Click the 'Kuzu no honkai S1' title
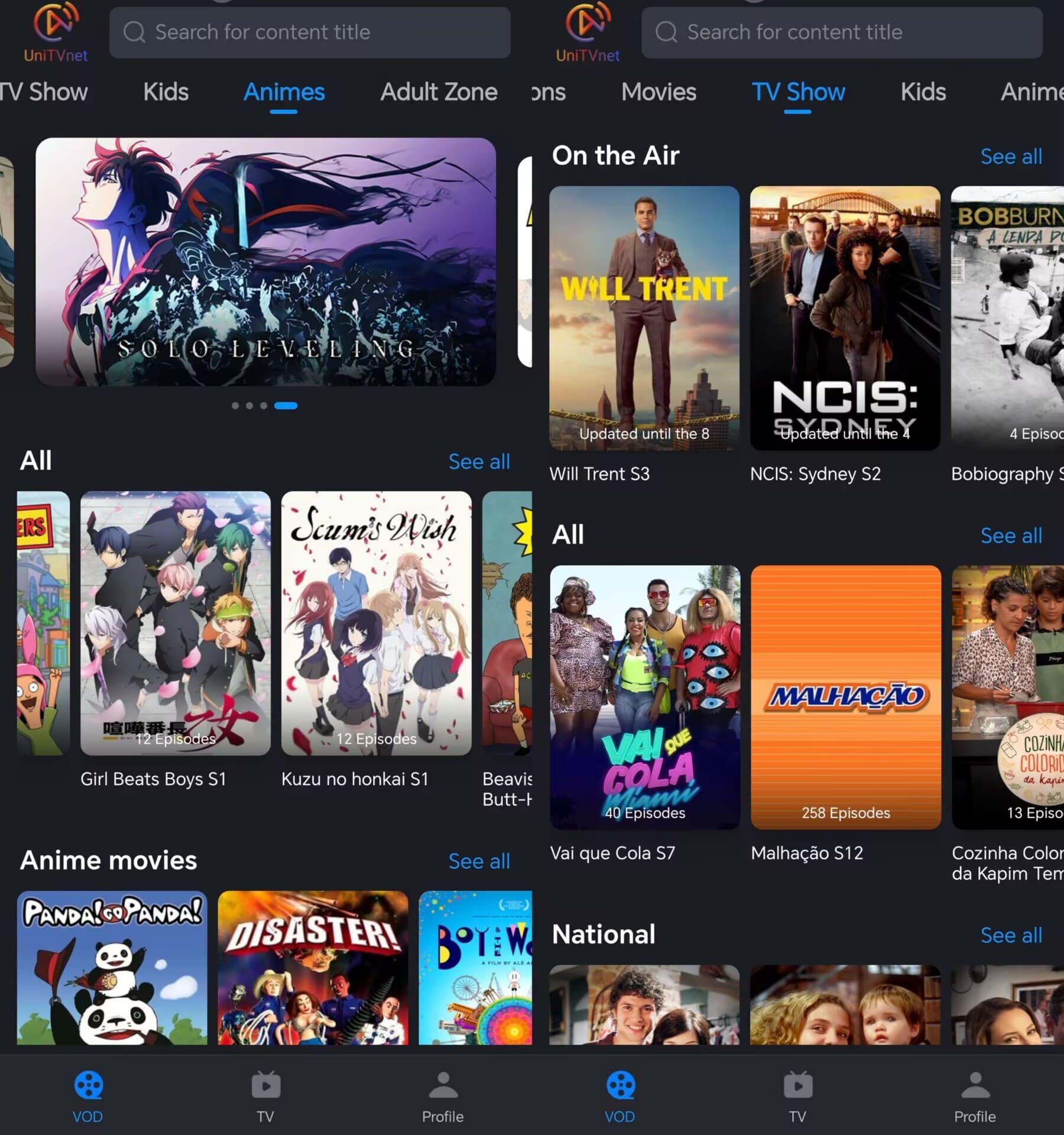 [355, 779]
